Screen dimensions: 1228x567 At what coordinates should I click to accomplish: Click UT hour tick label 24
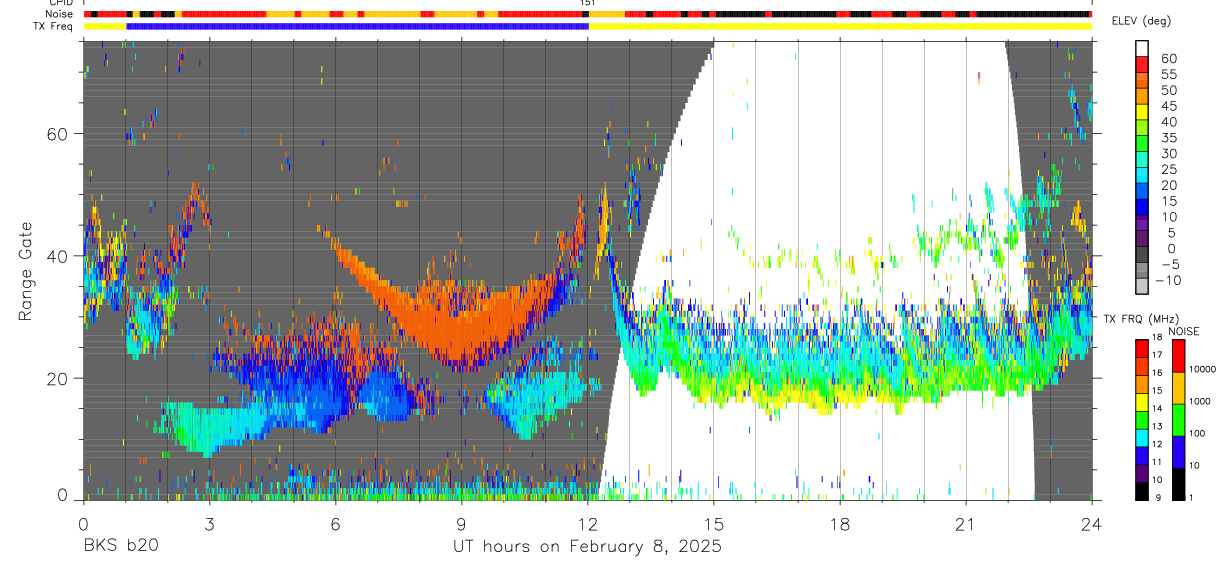1091,522
